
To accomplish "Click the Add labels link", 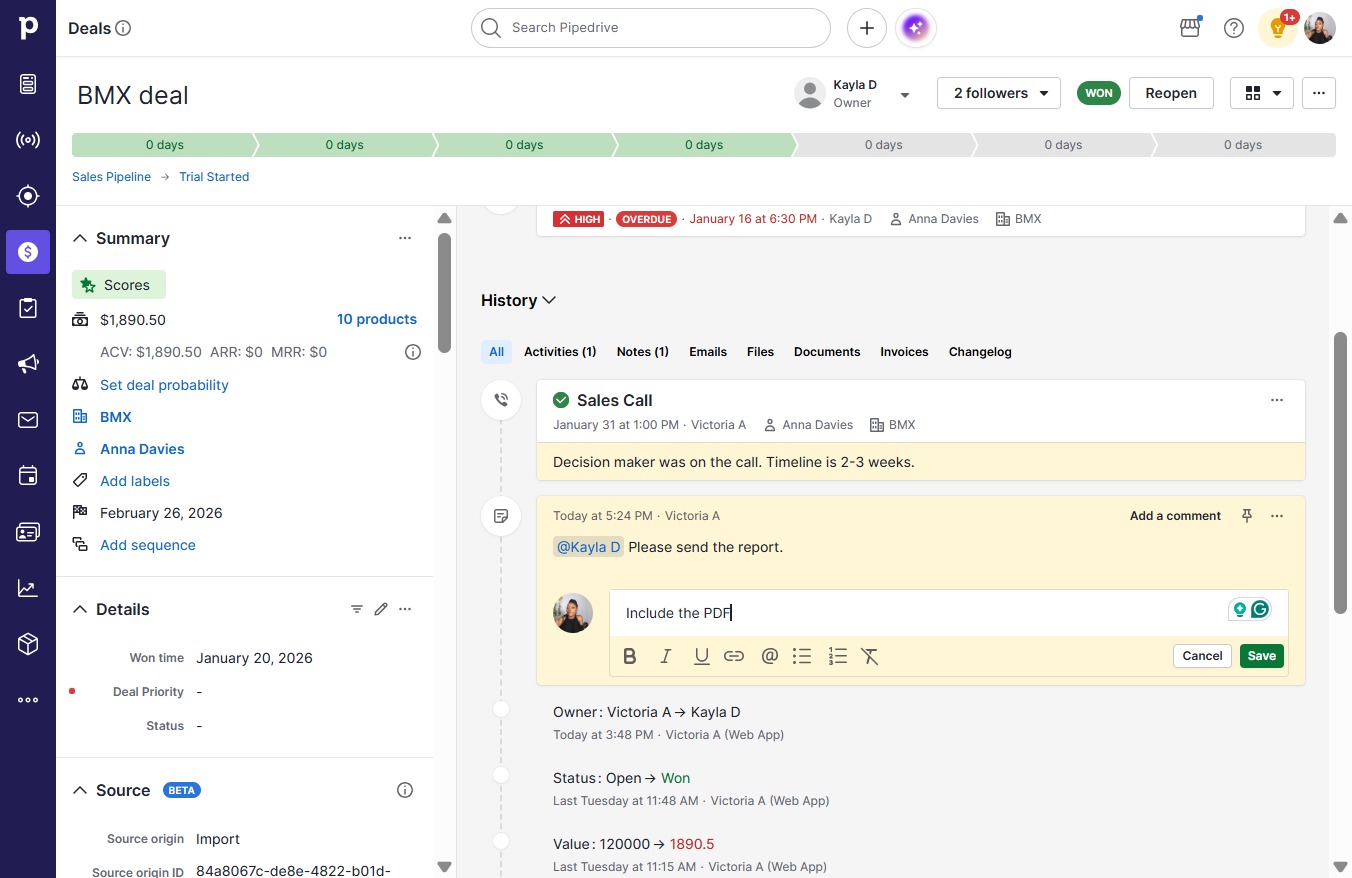I will pos(135,481).
